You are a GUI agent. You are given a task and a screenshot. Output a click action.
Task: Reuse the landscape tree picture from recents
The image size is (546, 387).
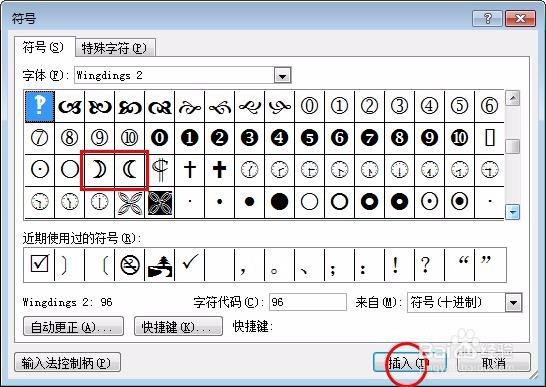[159, 265]
